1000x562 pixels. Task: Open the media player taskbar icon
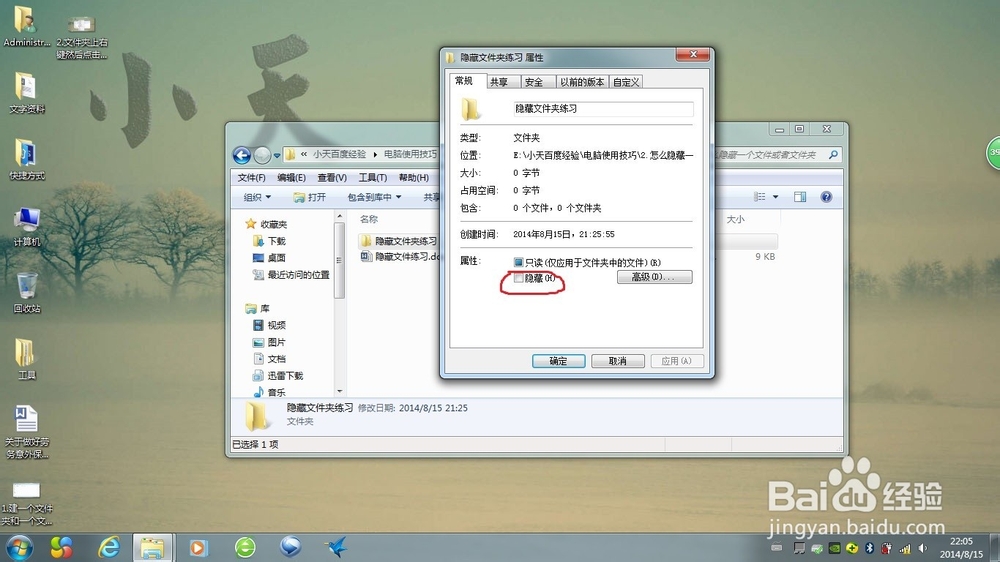click(x=198, y=547)
